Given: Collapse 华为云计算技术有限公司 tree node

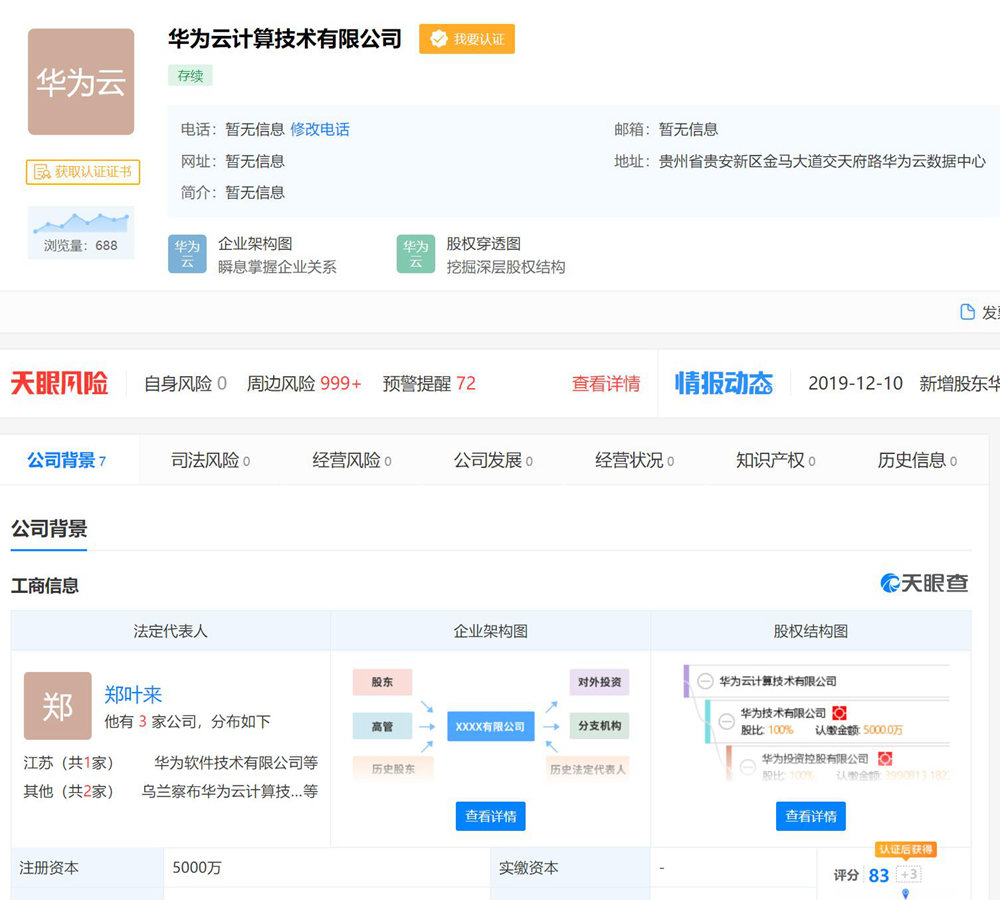Looking at the screenshot, I should click(705, 681).
